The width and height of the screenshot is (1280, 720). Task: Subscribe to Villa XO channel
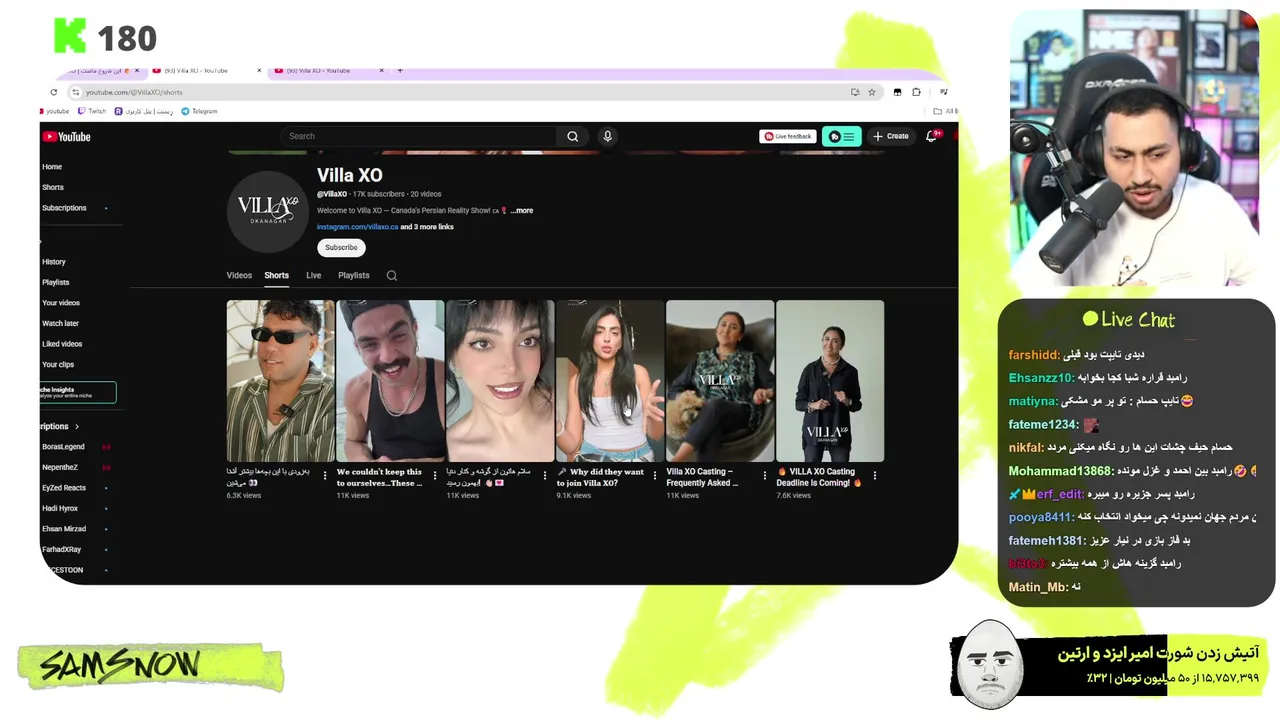(341, 247)
